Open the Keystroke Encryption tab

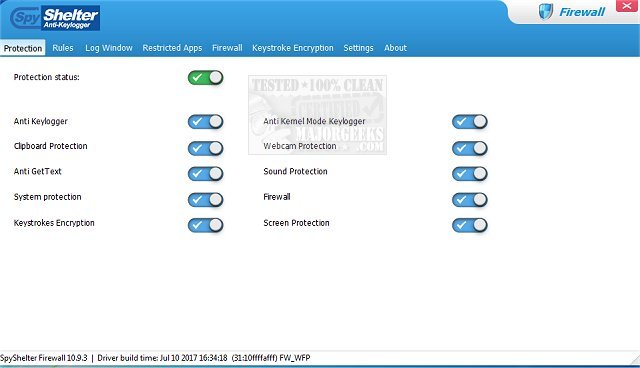tap(293, 48)
